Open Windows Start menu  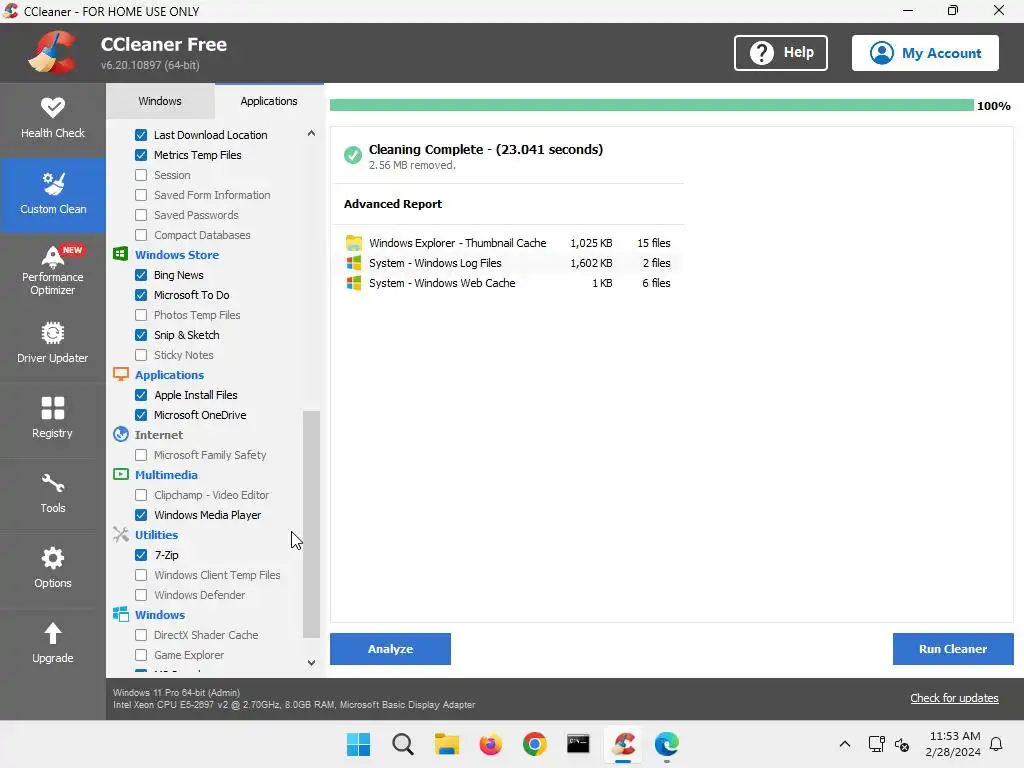point(358,744)
